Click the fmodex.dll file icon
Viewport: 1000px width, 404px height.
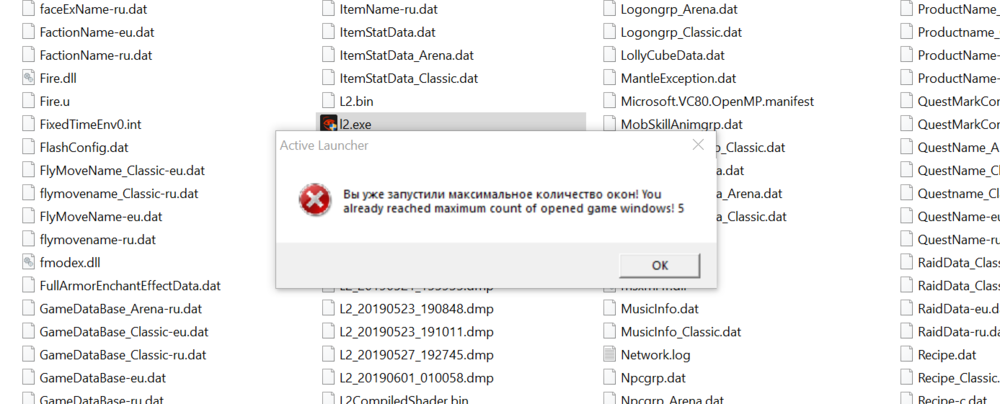click(x=29, y=262)
